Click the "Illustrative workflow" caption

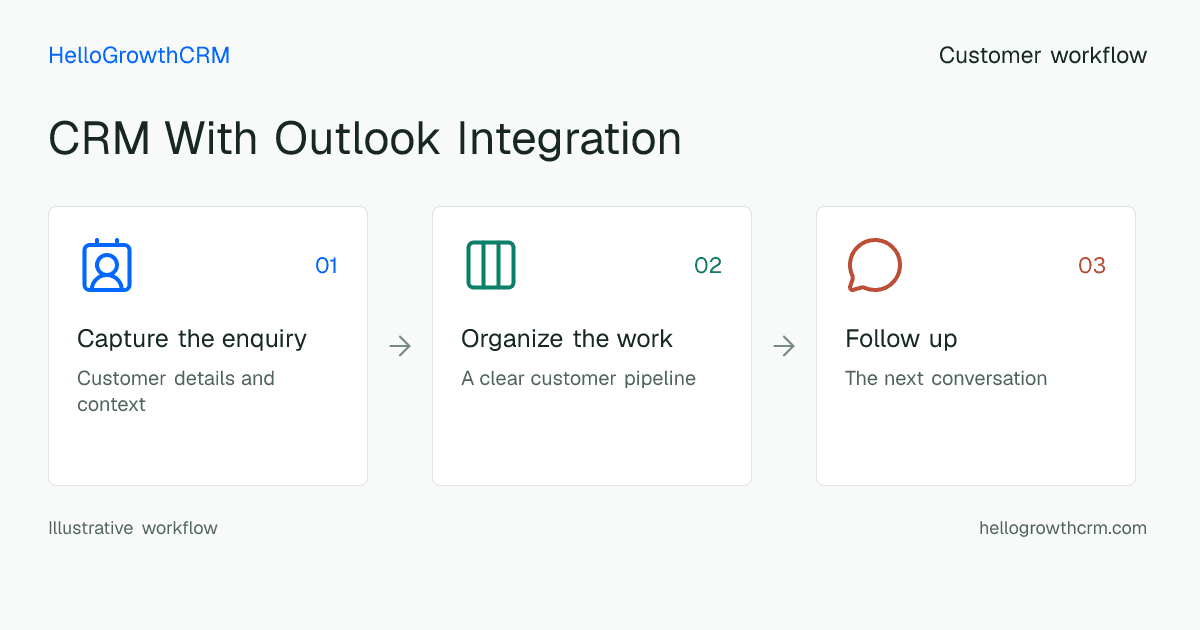pyautogui.click(x=133, y=528)
